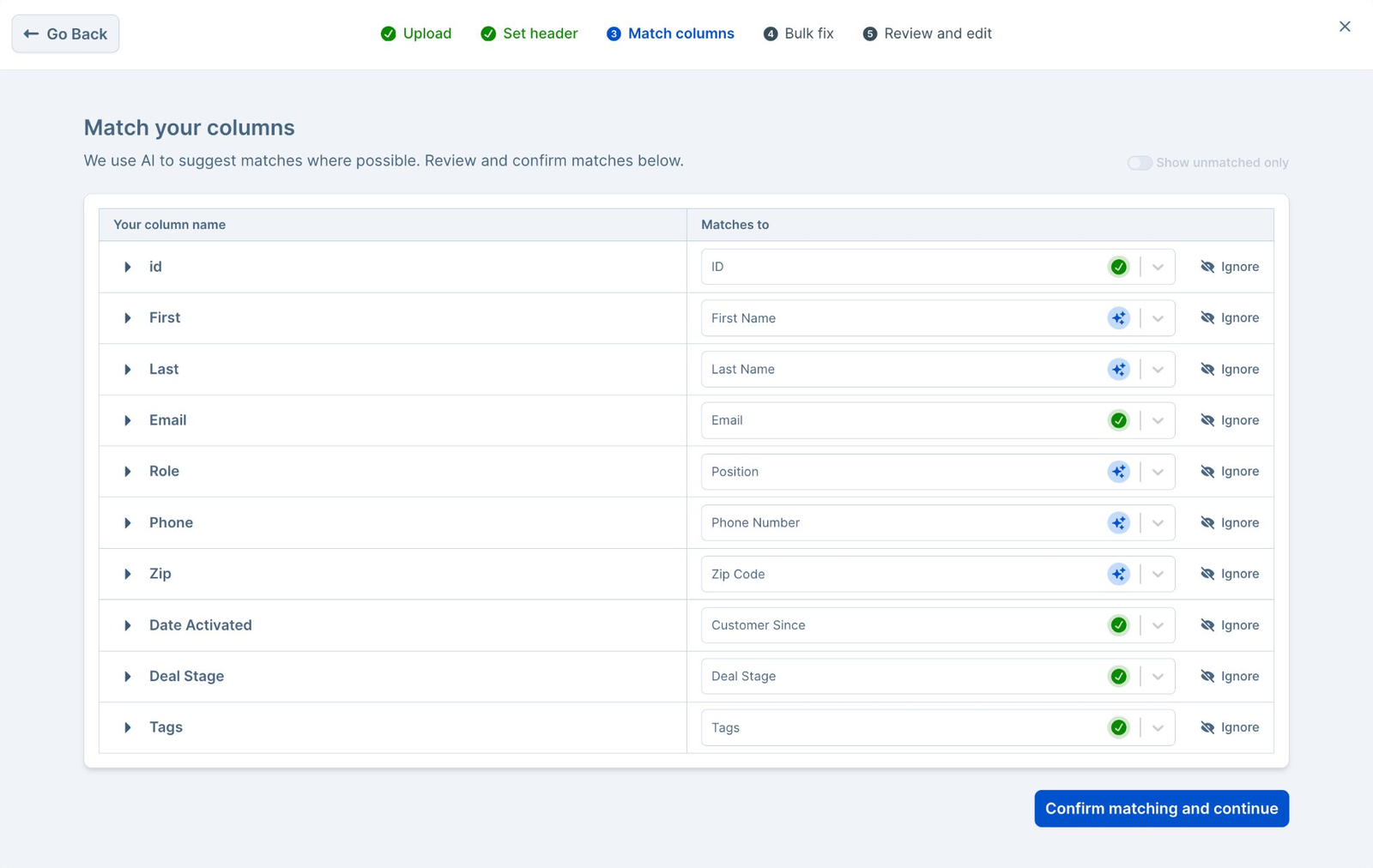Ignore the Zip column
Image resolution: width=1373 pixels, height=868 pixels.
[x=1230, y=574]
